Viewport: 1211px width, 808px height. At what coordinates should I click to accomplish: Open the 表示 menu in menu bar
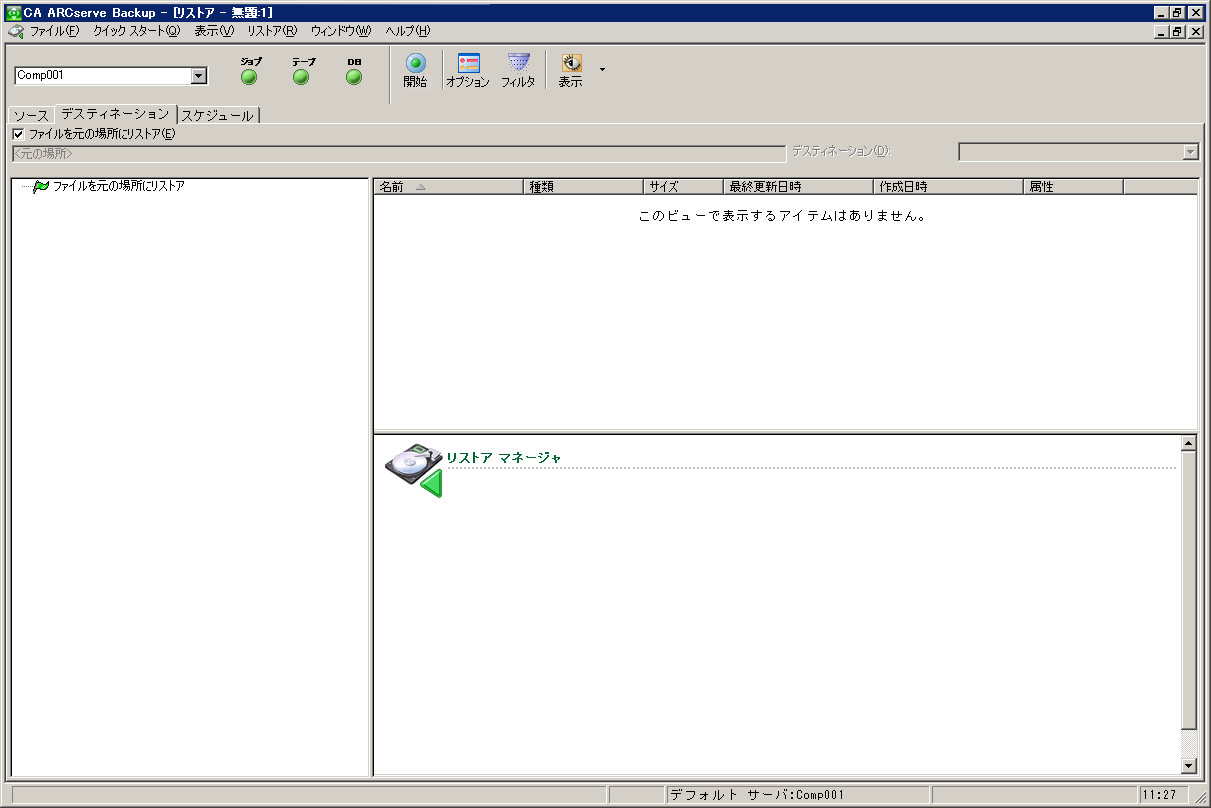pos(214,31)
